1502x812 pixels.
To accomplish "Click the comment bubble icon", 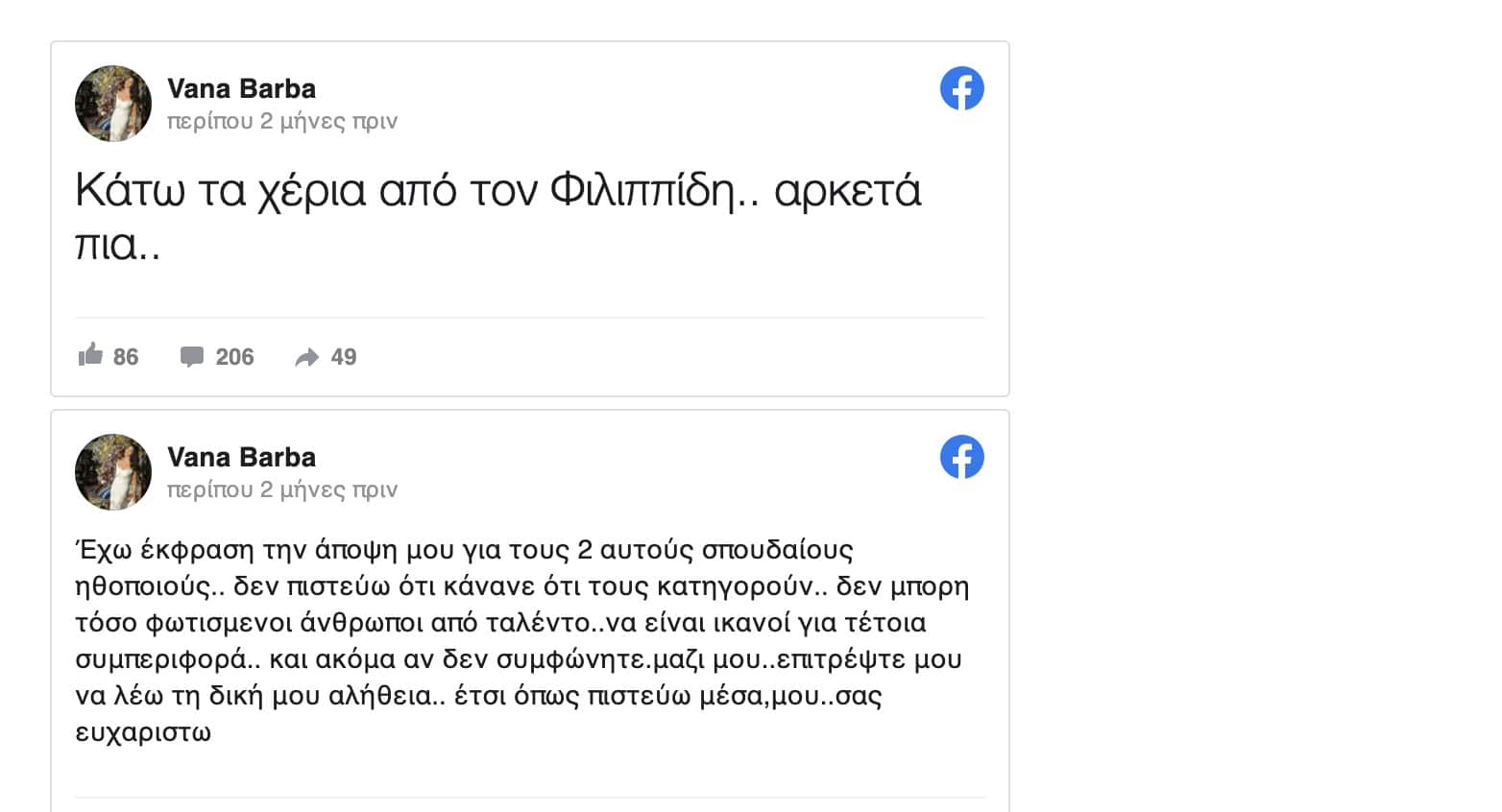I will coord(192,357).
